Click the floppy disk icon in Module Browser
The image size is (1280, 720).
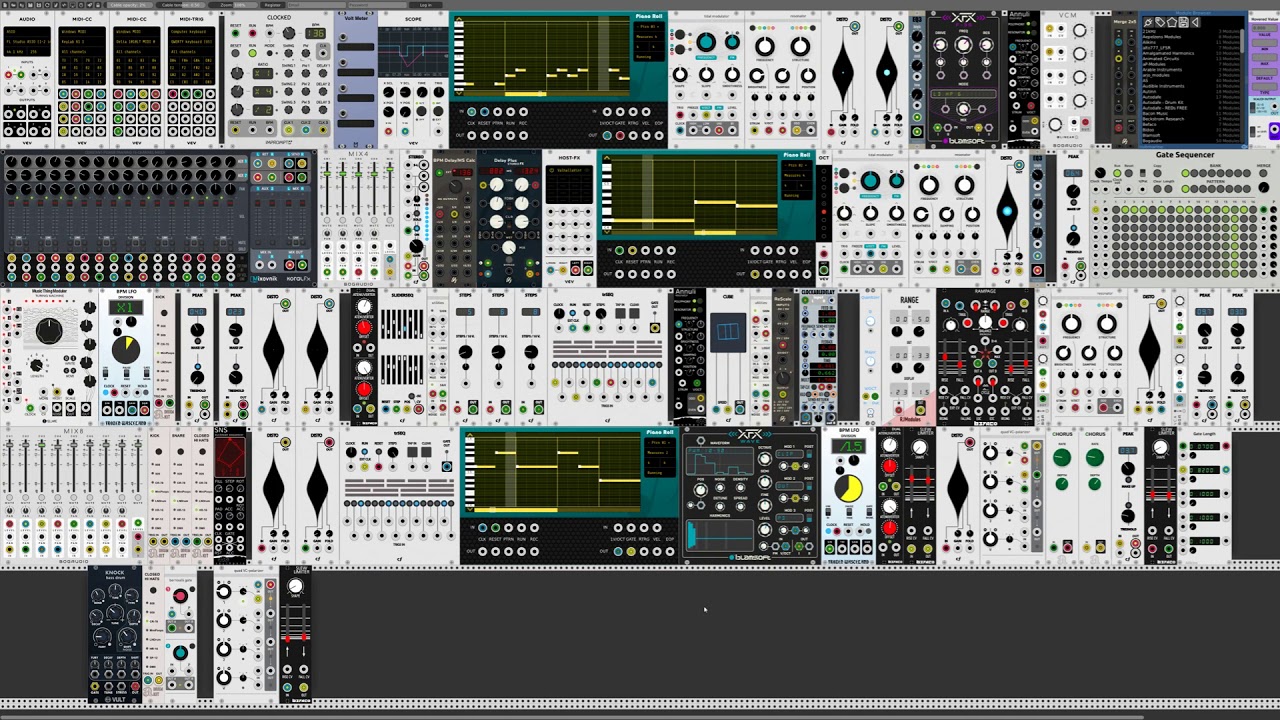(1184, 22)
